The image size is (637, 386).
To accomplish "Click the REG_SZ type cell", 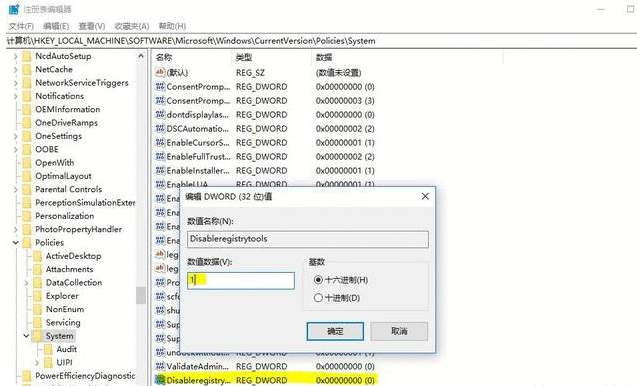I will point(250,73).
